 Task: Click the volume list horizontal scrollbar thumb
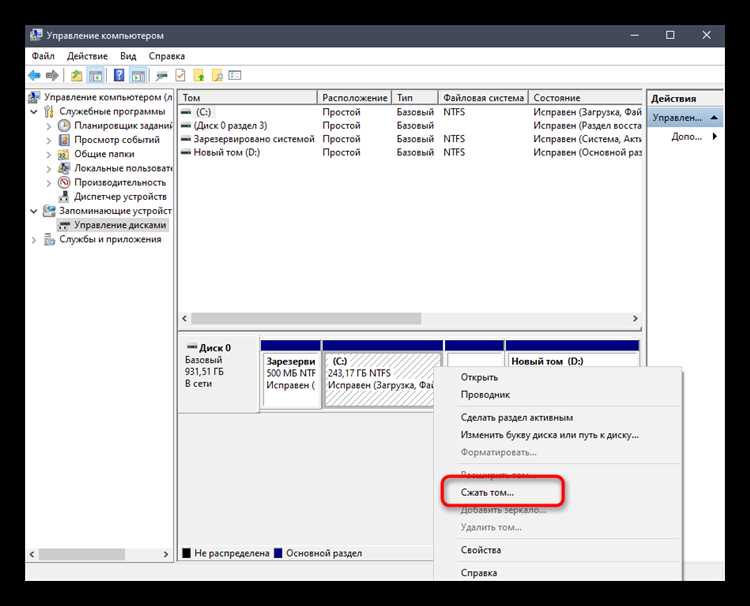tap(306, 319)
